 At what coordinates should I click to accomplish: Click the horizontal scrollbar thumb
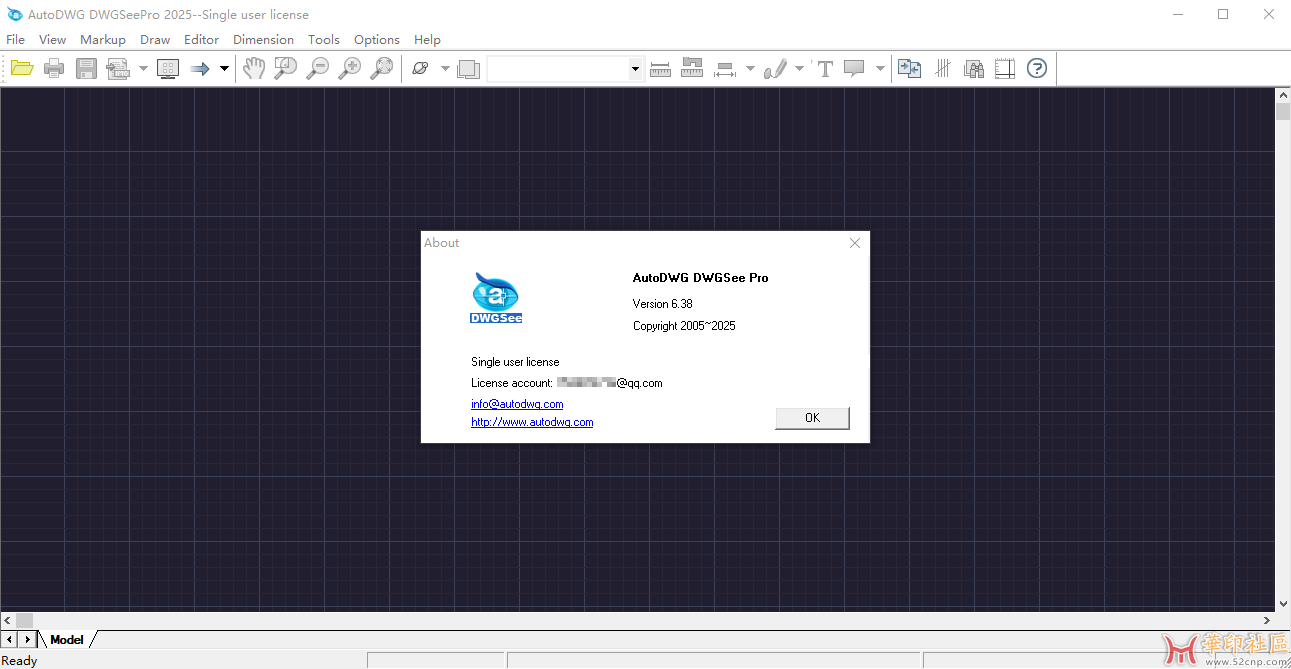point(24,621)
